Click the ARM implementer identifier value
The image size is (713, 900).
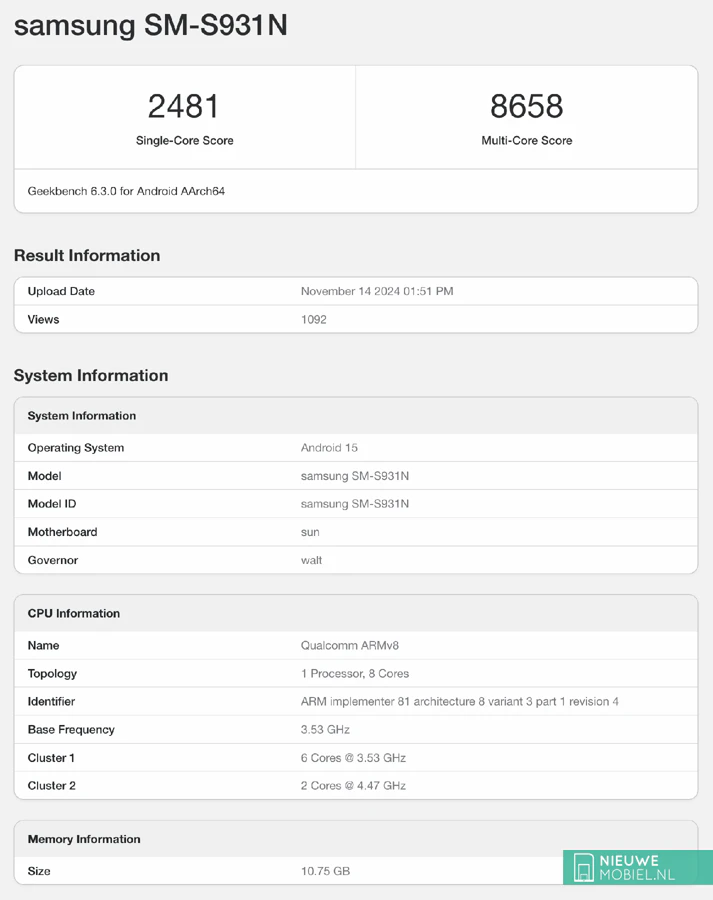point(459,702)
